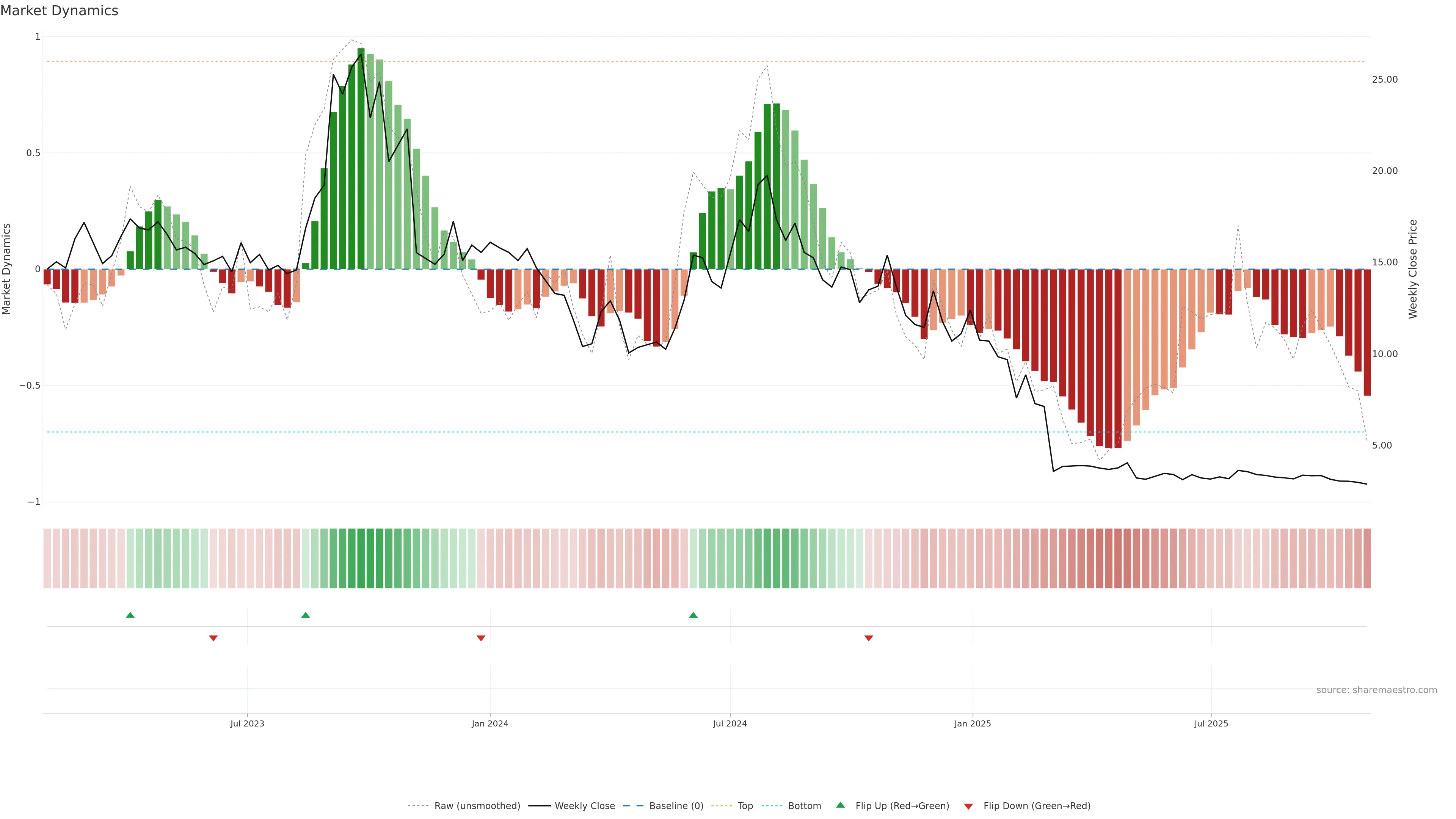Click the Jul 2023 axis label
1456x819 pixels.
click(247, 723)
